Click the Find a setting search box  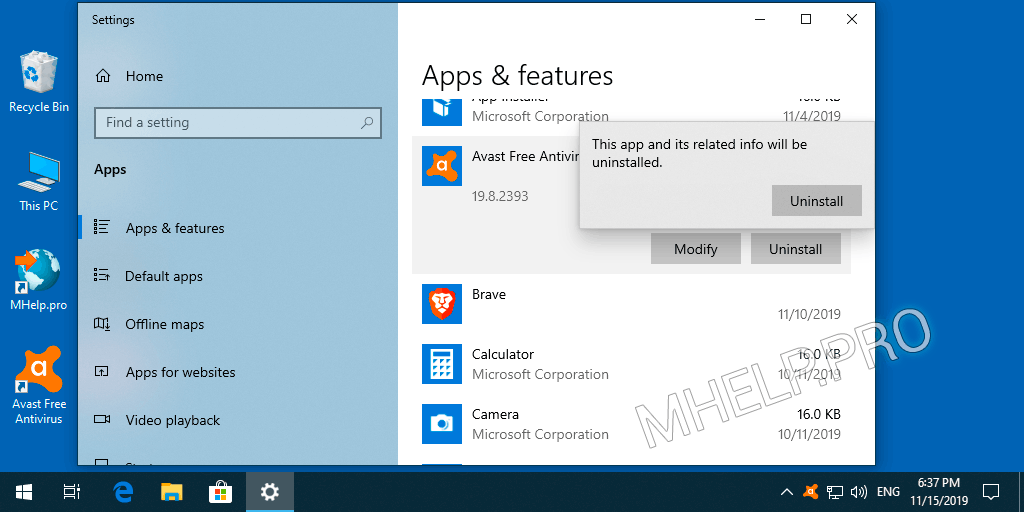tap(238, 123)
